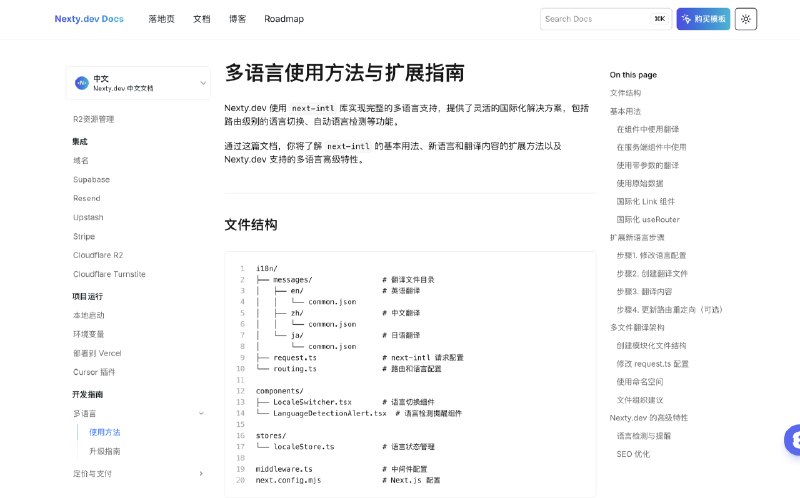Image resolution: width=800 pixels, height=498 pixels.
Task: Open the Roadmap nav item
Action: 284,19
